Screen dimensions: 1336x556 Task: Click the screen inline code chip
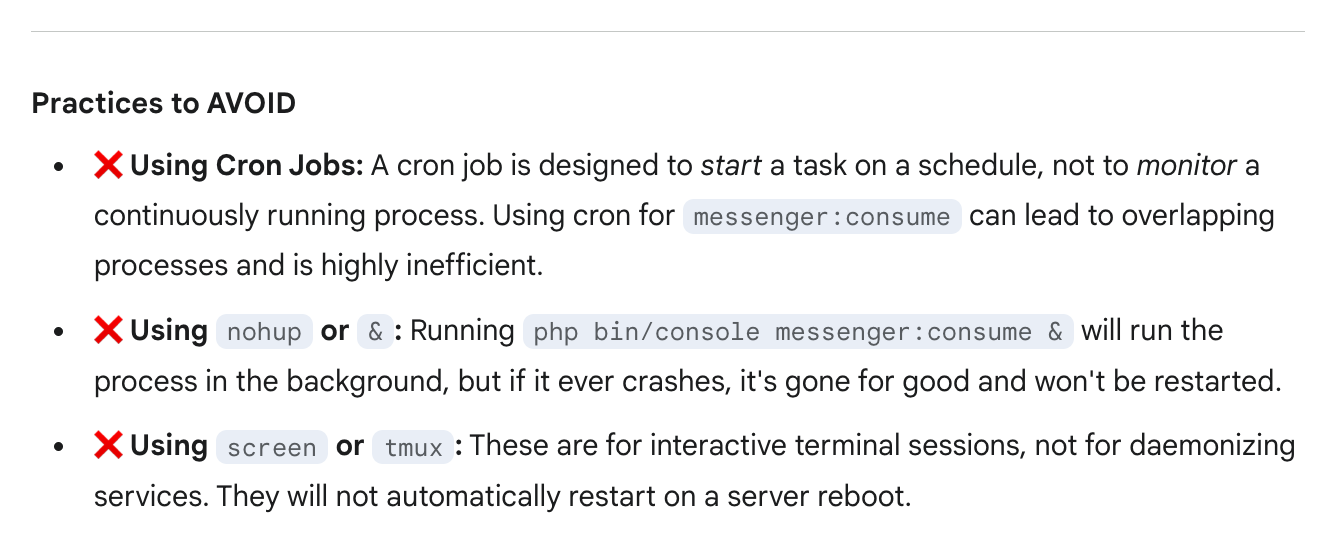(272, 447)
